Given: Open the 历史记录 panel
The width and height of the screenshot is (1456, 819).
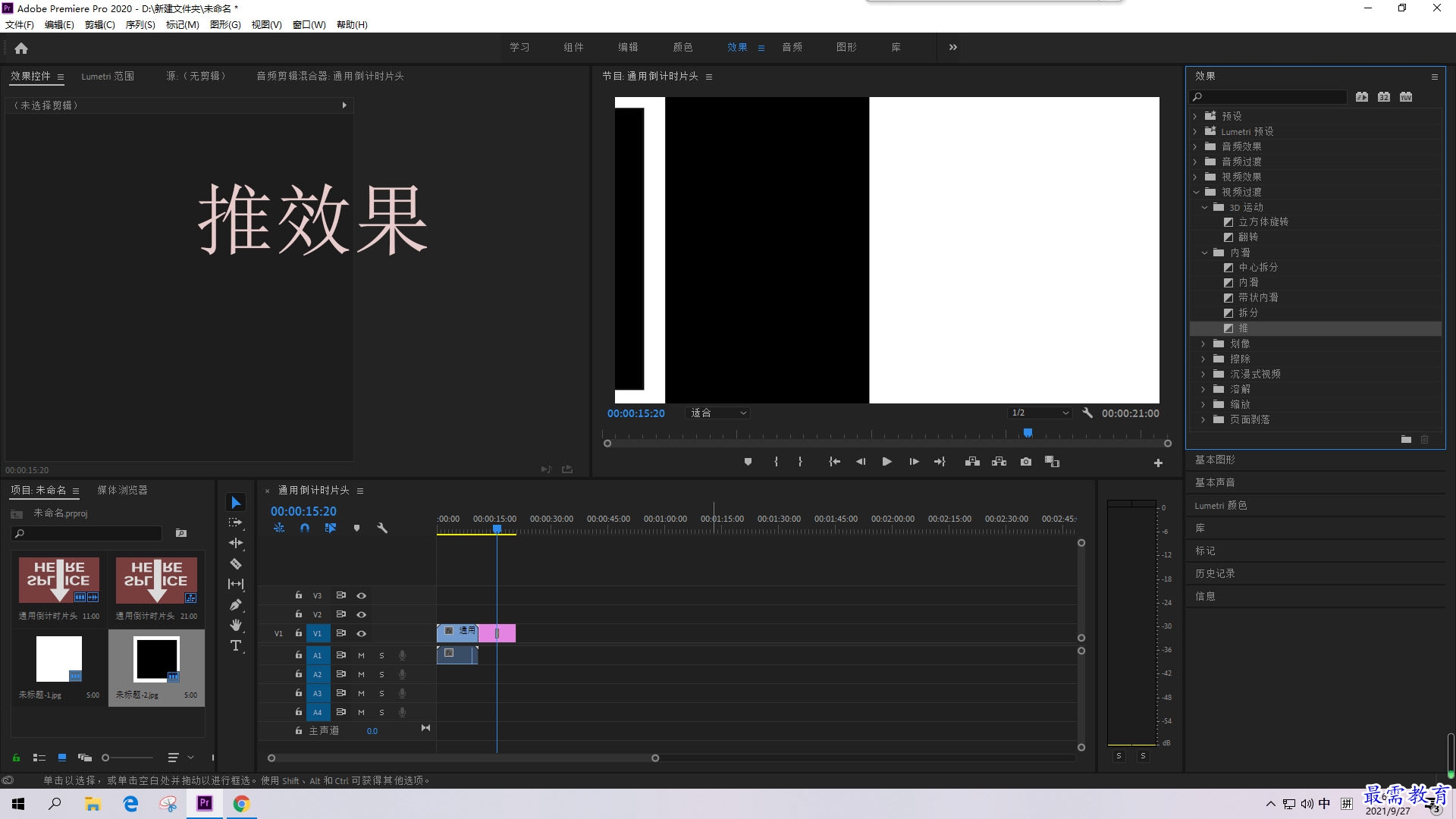Looking at the screenshot, I should [x=1215, y=573].
